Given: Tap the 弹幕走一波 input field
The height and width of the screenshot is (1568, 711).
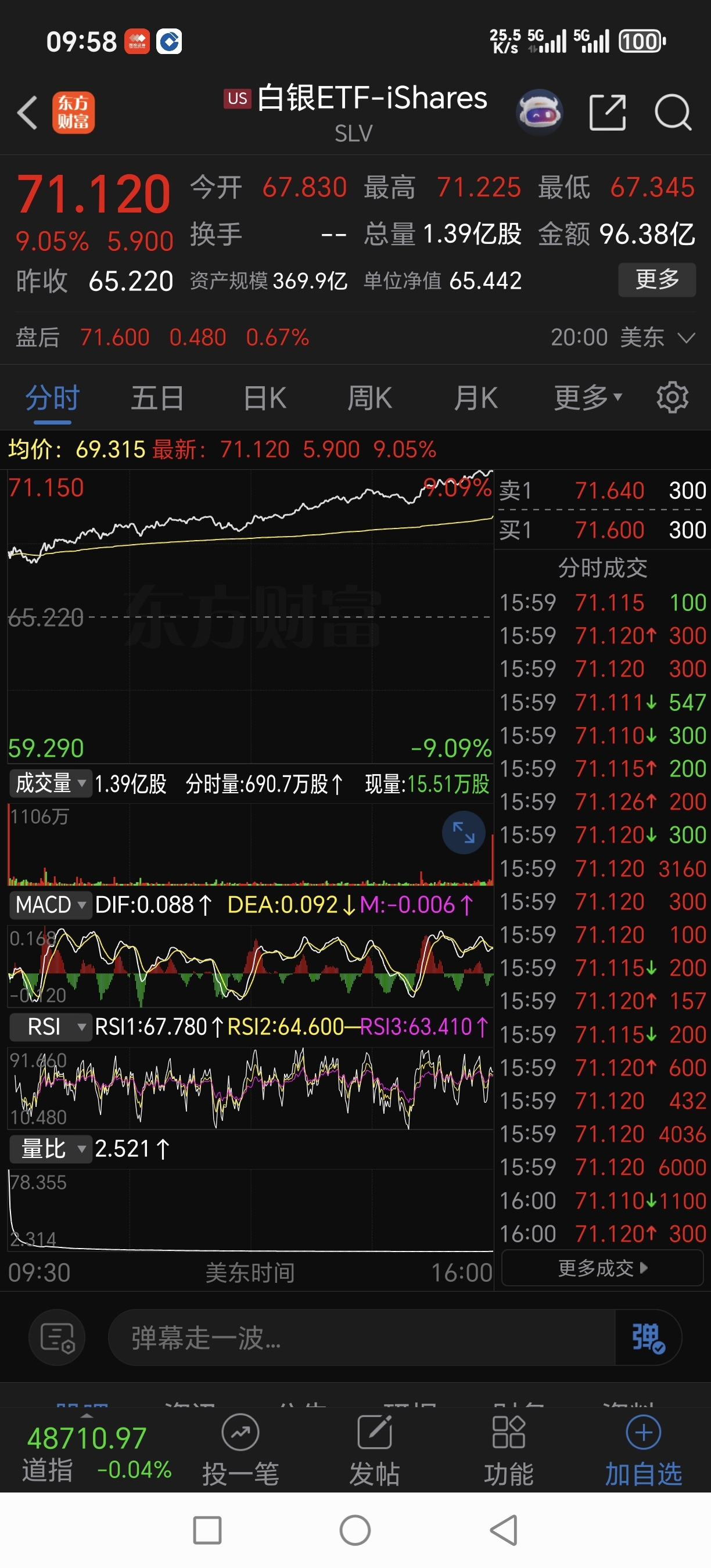Looking at the screenshot, I should click(x=362, y=1338).
